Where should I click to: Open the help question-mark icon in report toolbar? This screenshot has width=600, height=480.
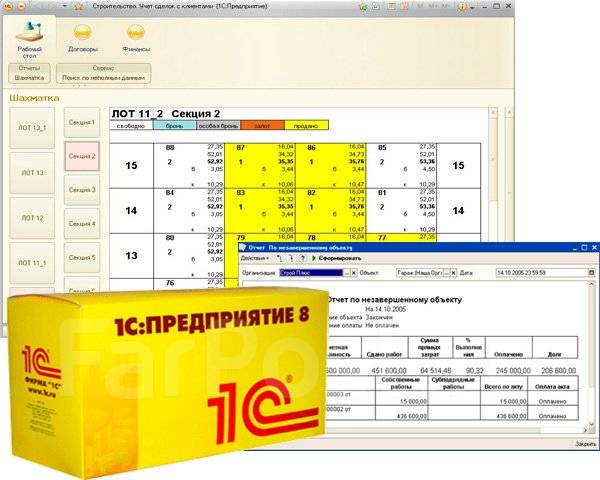click(302, 258)
